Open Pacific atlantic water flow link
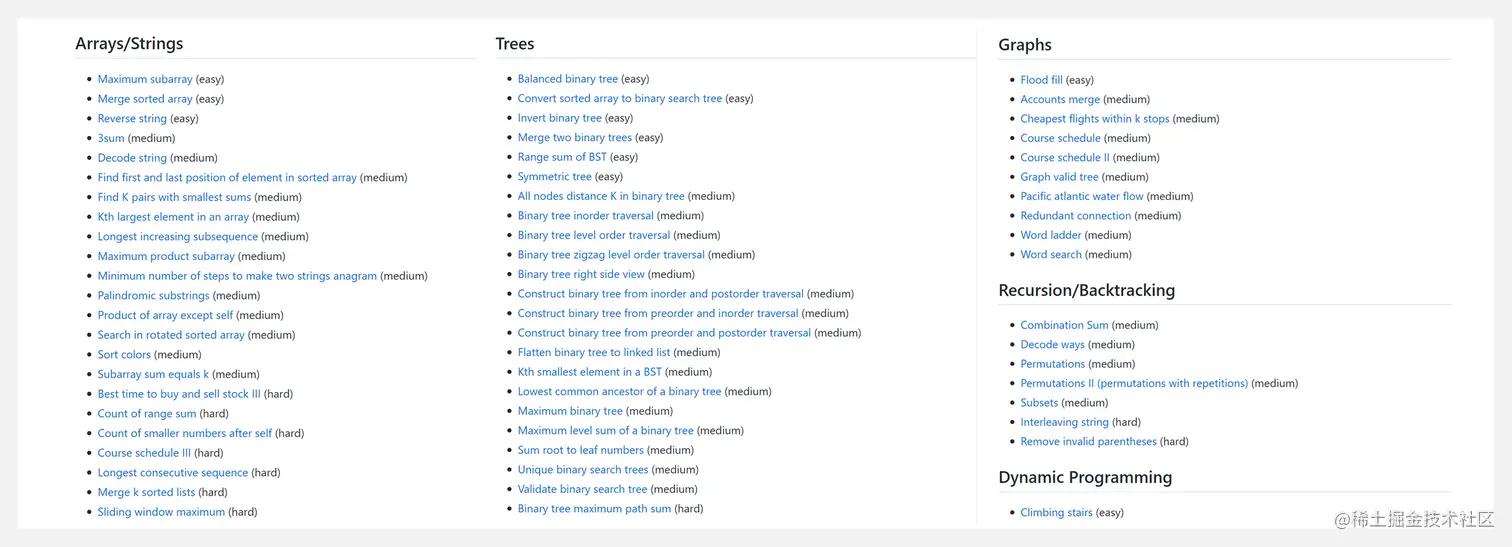This screenshot has width=1512, height=547. pyautogui.click(x=1082, y=197)
